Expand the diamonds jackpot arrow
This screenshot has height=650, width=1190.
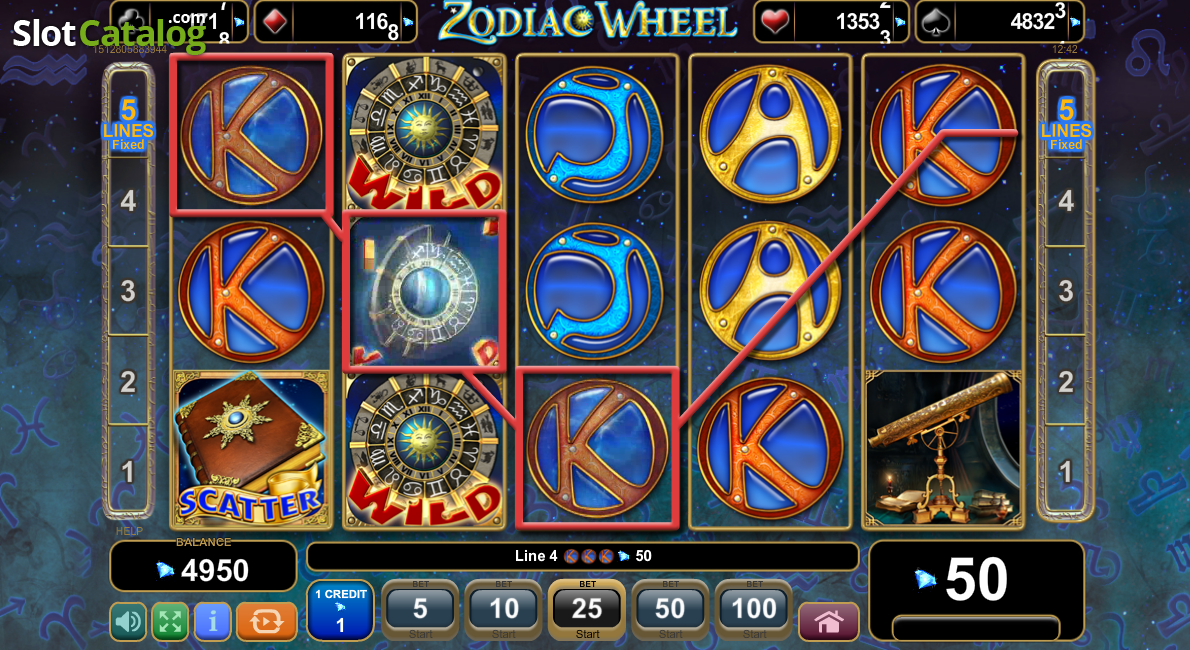[408, 23]
